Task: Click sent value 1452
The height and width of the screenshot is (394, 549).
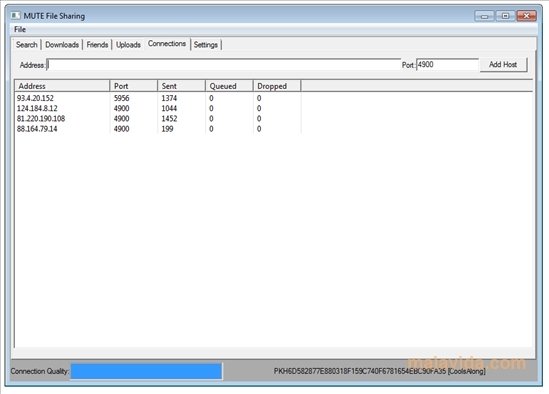Action: 169,119
